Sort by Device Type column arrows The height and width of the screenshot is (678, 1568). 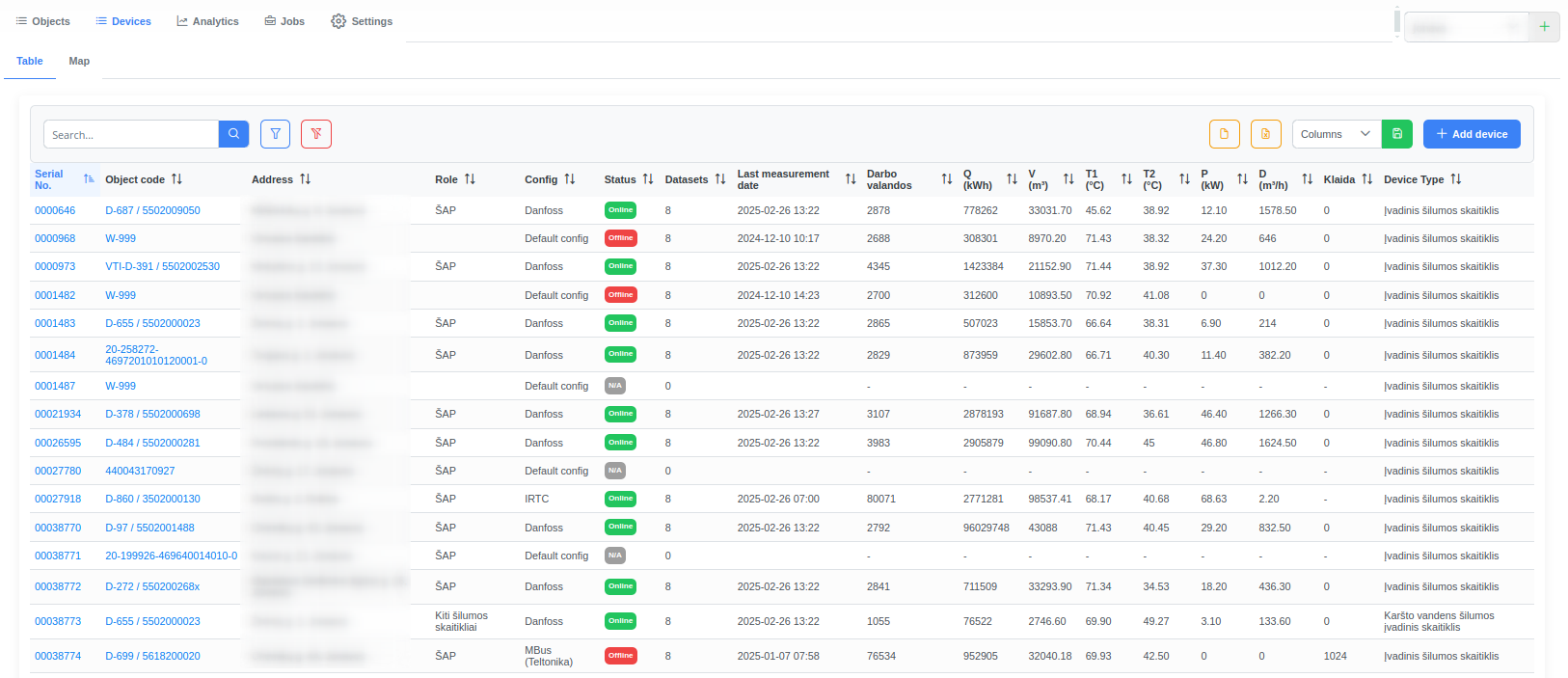(x=1455, y=179)
